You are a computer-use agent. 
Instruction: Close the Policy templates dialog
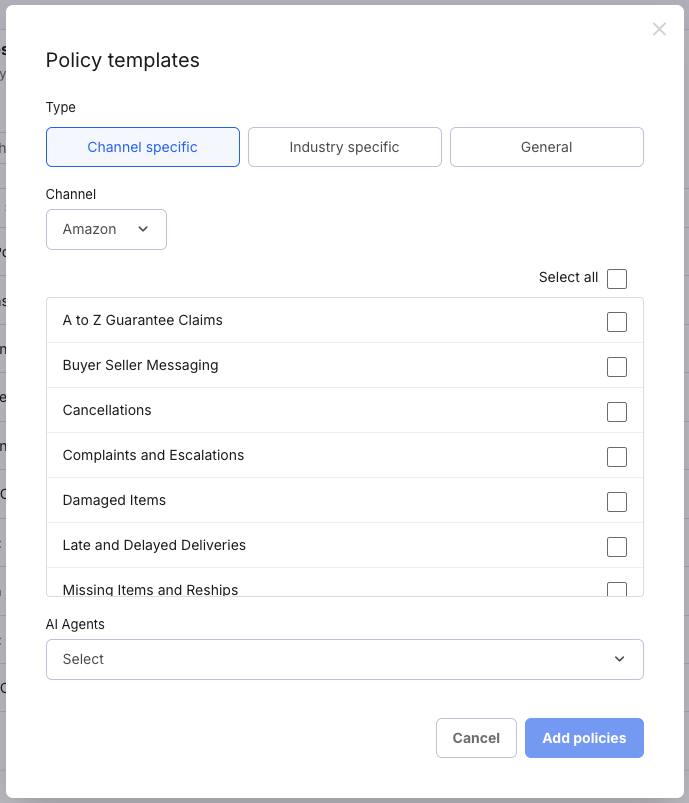659,30
